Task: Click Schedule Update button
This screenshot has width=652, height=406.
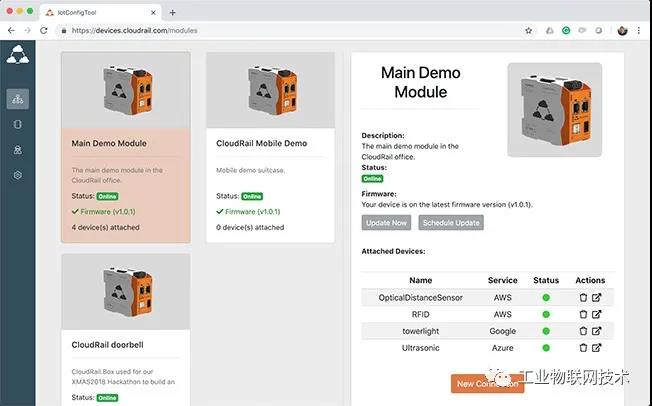Action: point(451,223)
